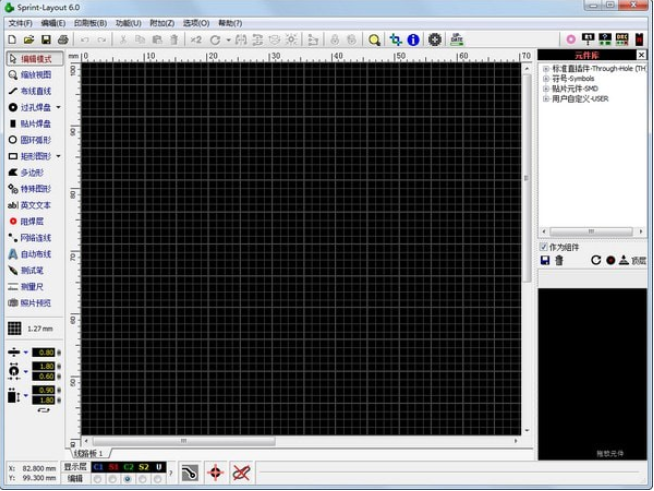Image resolution: width=654 pixels, height=491 pixels.
Task: Expand the 贴片元件-SMD library node
Action: coord(546,89)
